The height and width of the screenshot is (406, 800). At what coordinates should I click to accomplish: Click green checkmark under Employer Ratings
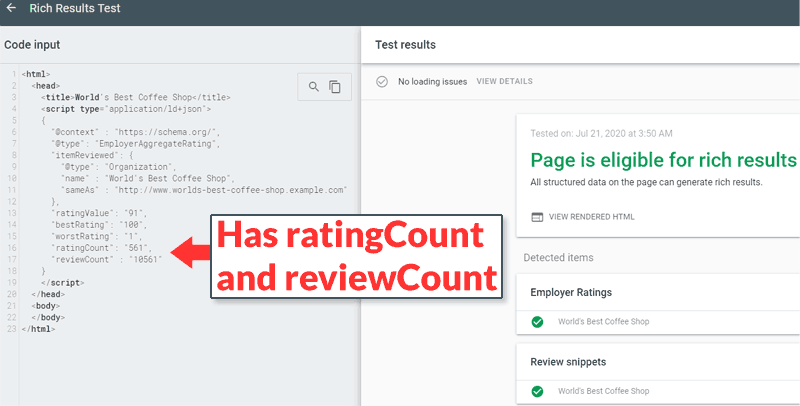[x=537, y=321]
